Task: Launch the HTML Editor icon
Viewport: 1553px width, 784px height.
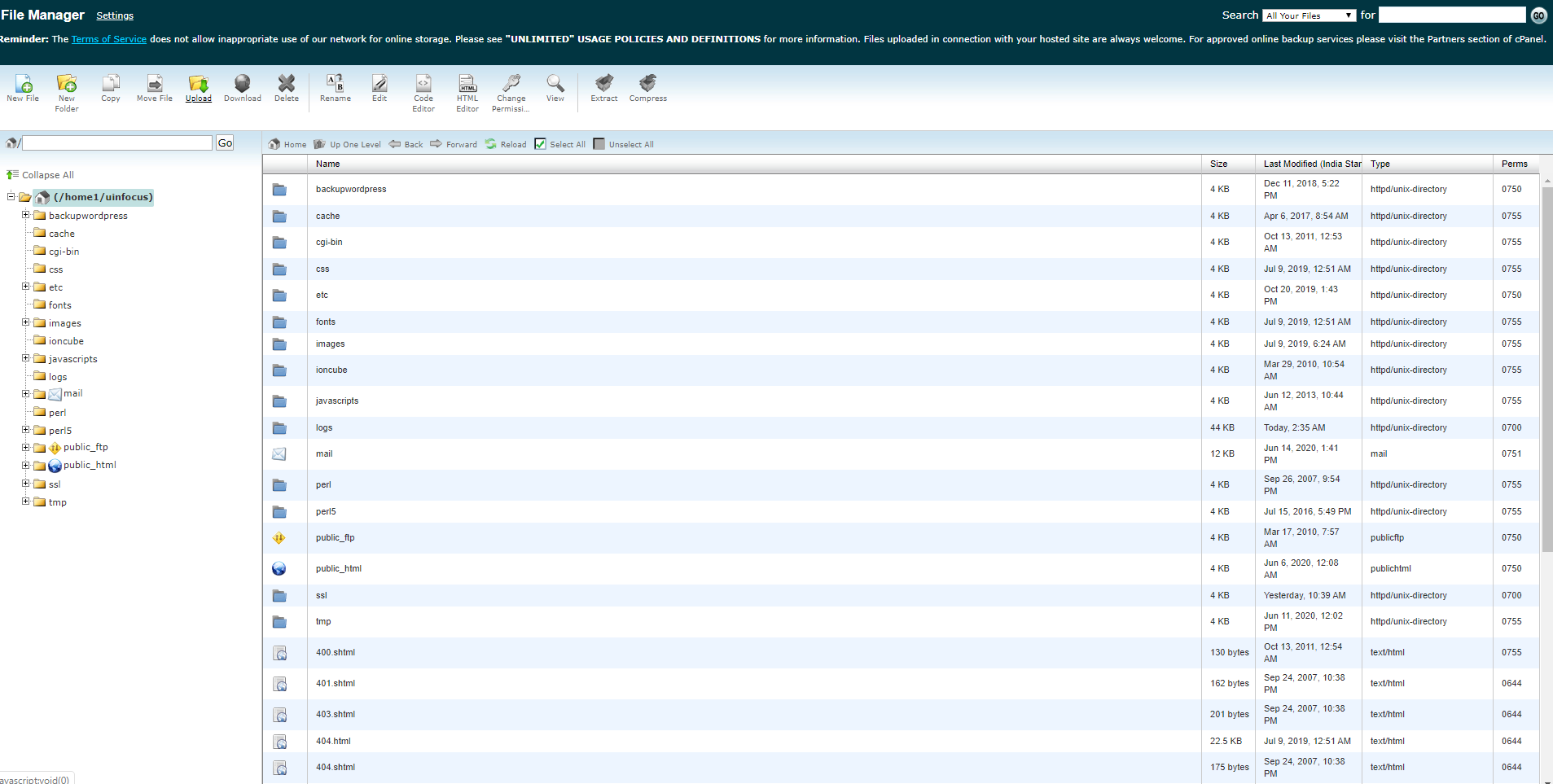Action: pyautogui.click(x=467, y=93)
